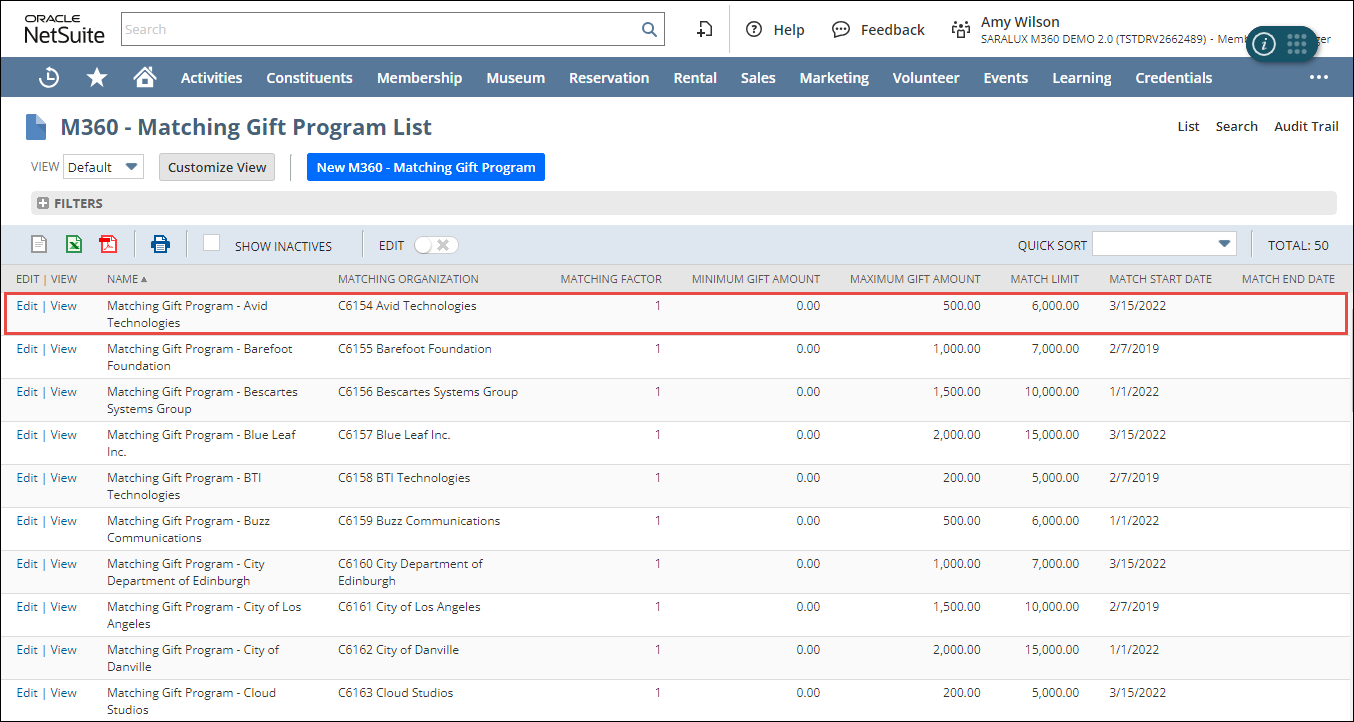
Task: Go to the Home icon
Action: [145, 78]
